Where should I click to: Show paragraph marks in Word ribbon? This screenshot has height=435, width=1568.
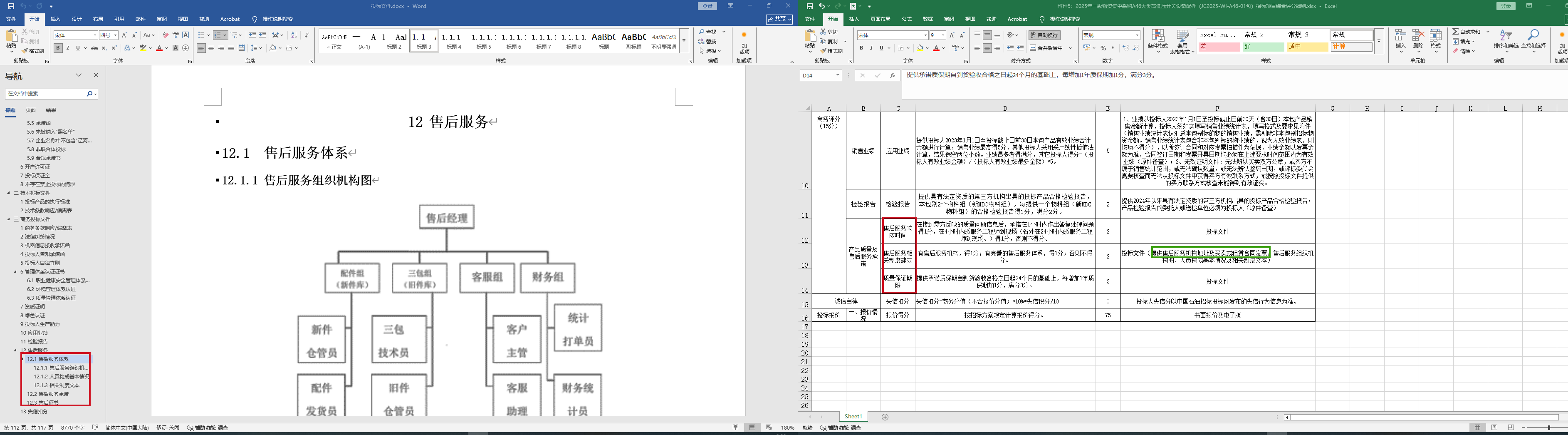[307, 35]
